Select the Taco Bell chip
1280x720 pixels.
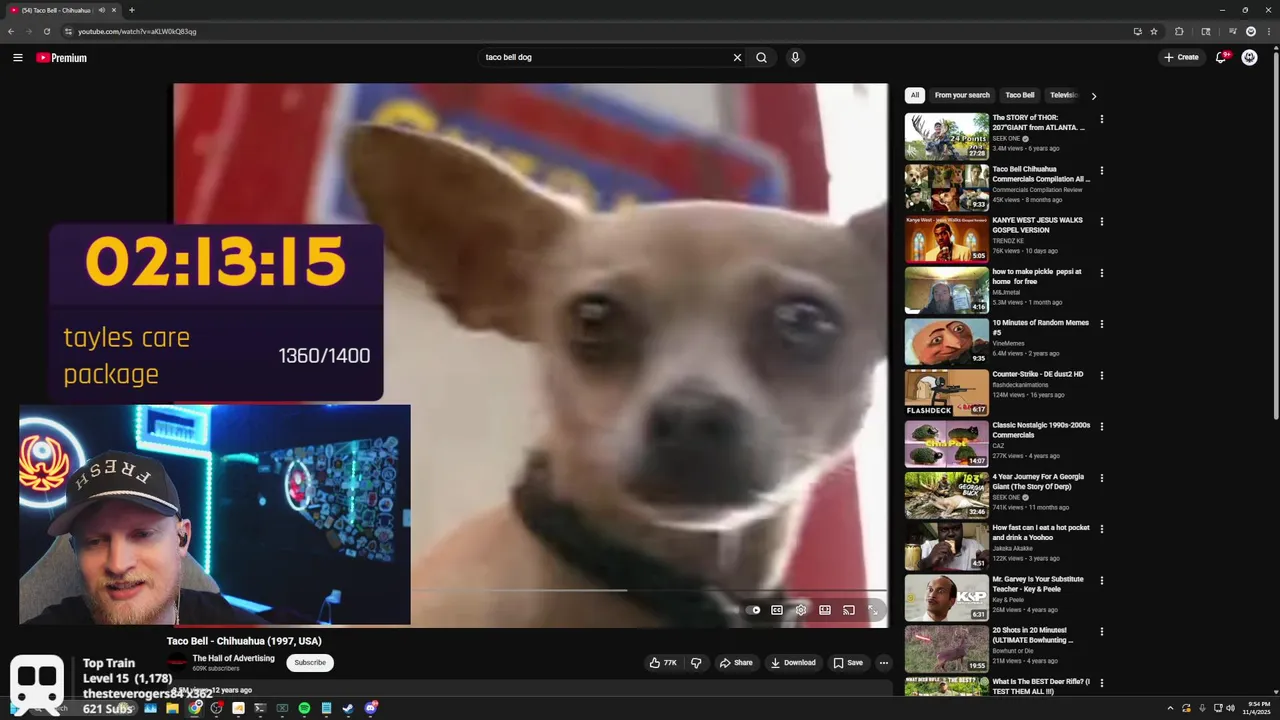point(1020,96)
